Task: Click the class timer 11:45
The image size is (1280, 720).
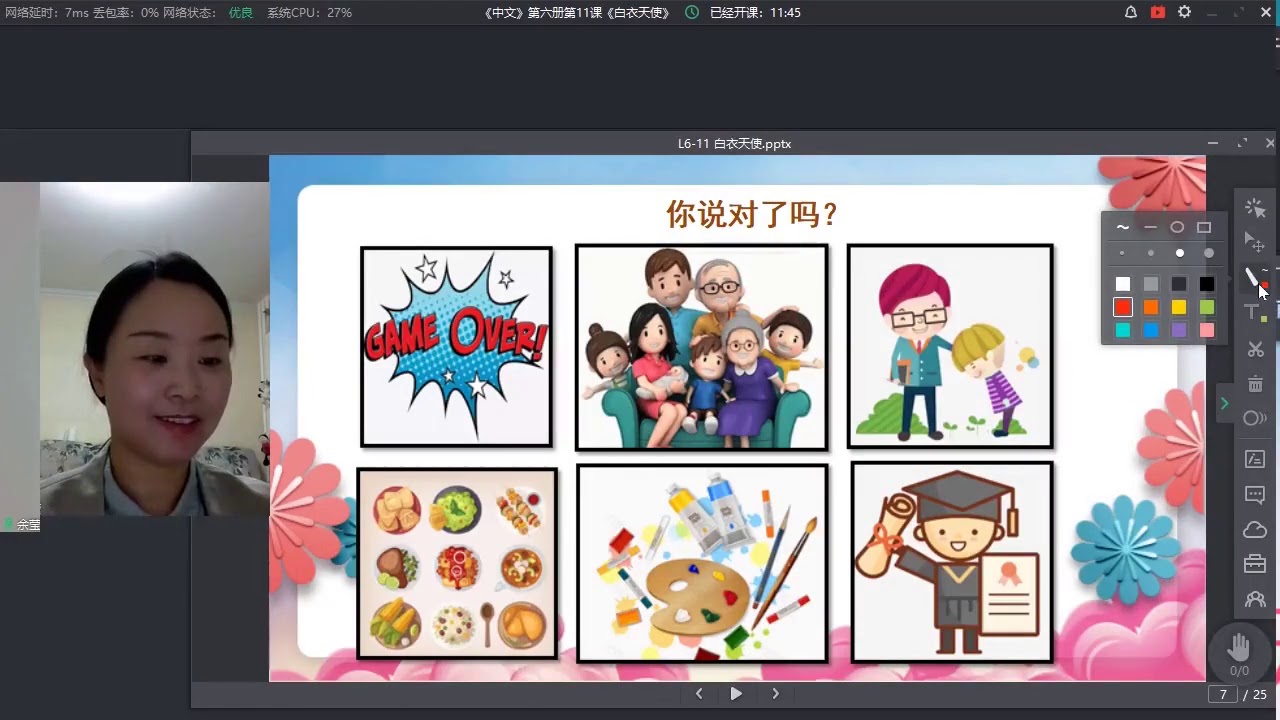Action: pyautogui.click(x=785, y=13)
